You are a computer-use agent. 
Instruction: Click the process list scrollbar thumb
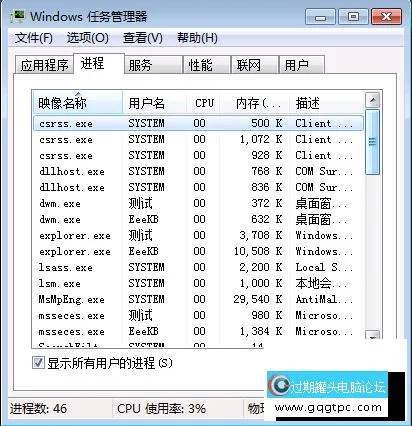tap(373, 142)
